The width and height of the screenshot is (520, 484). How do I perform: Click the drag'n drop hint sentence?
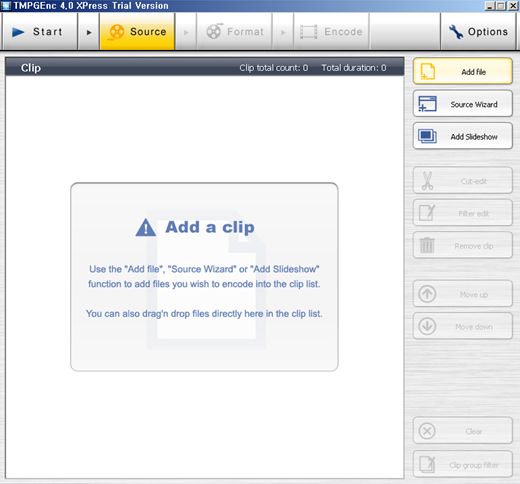204,314
